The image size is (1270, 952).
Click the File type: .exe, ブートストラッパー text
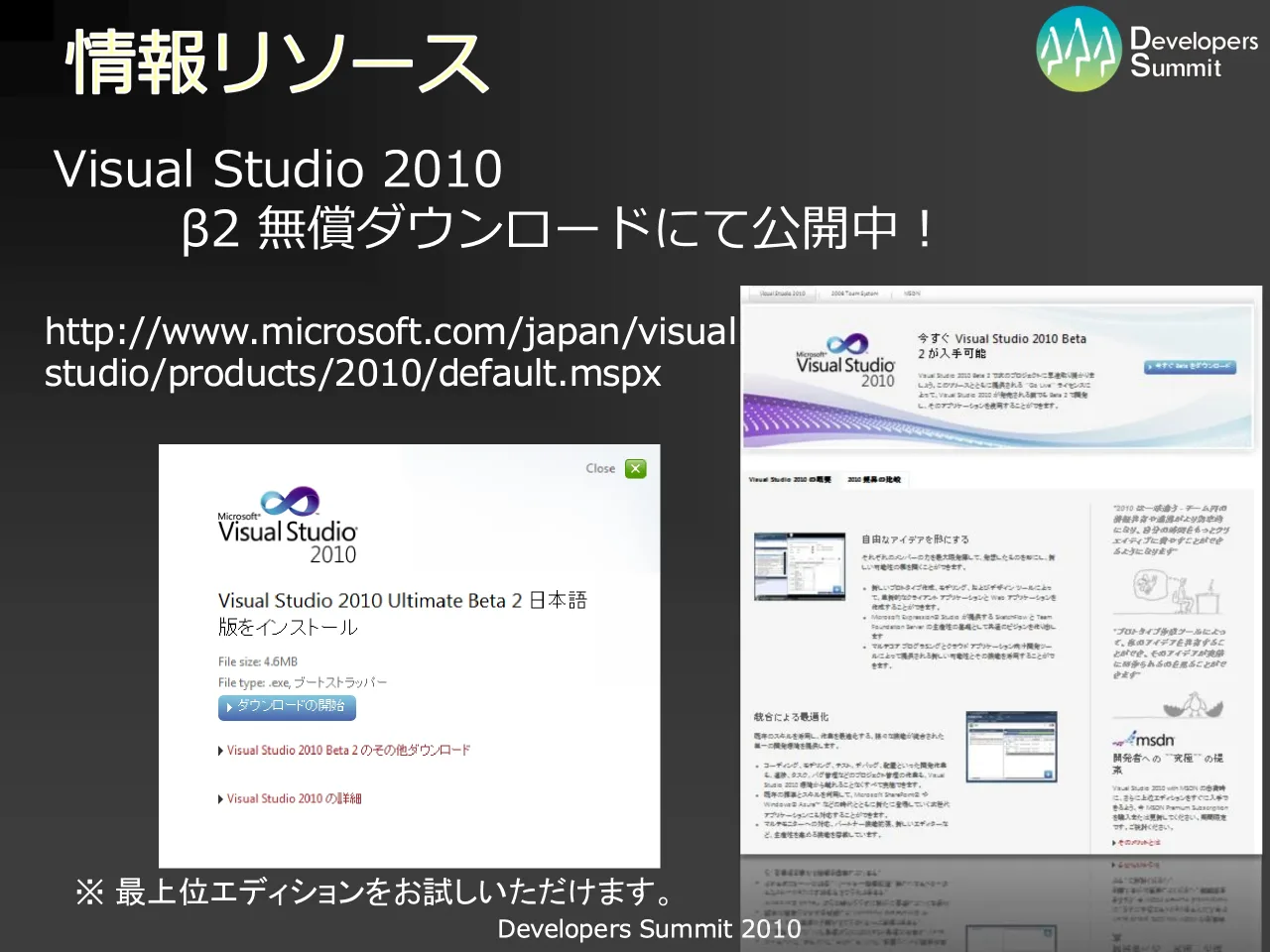[x=303, y=682]
